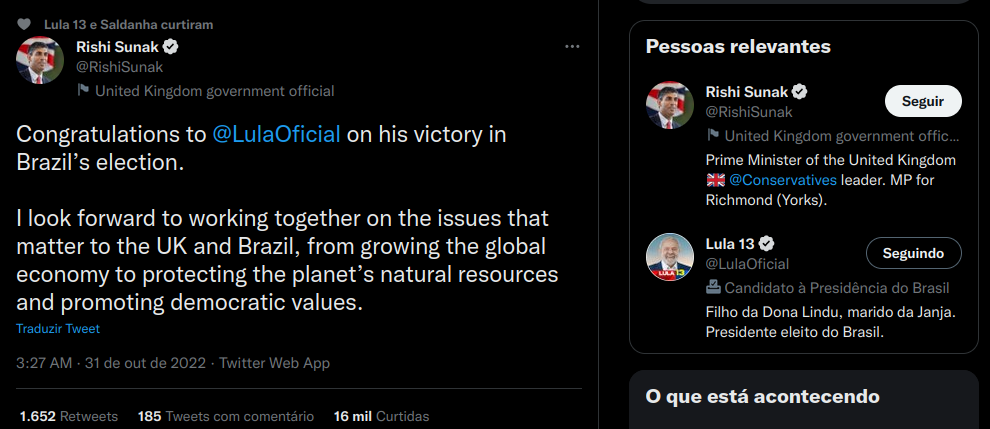View the 185 Tweets com comentário list

pyautogui.click(x=226, y=416)
